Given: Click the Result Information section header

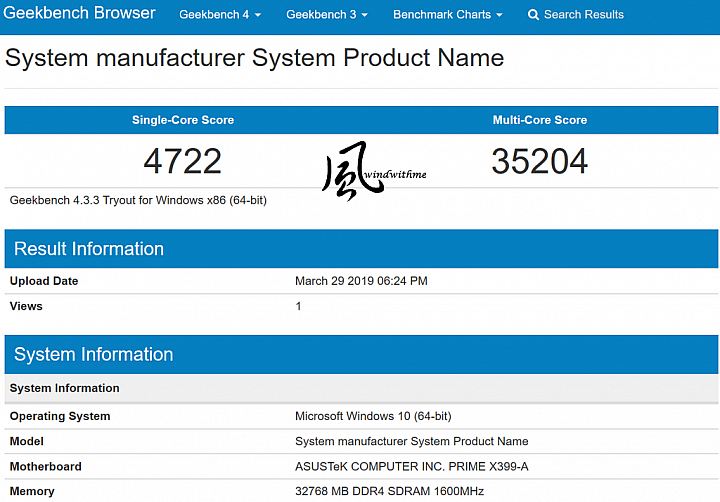Looking at the screenshot, I should pos(361,248).
